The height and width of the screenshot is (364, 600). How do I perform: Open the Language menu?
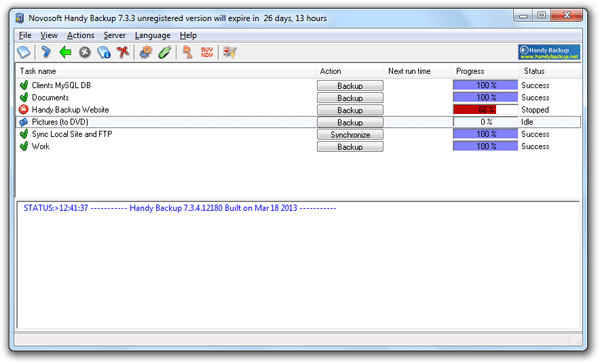tap(153, 36)
